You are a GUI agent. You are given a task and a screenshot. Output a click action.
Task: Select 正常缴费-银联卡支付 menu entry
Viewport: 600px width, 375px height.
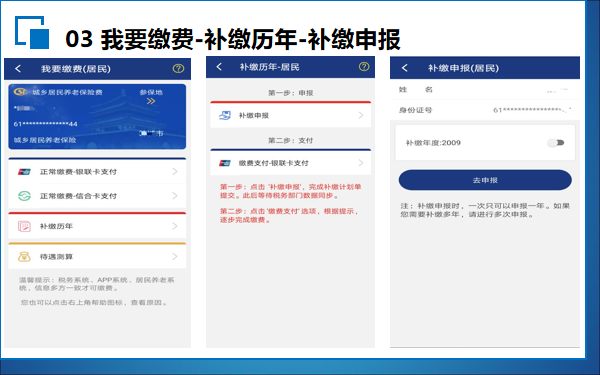click(x=97, y=172)
